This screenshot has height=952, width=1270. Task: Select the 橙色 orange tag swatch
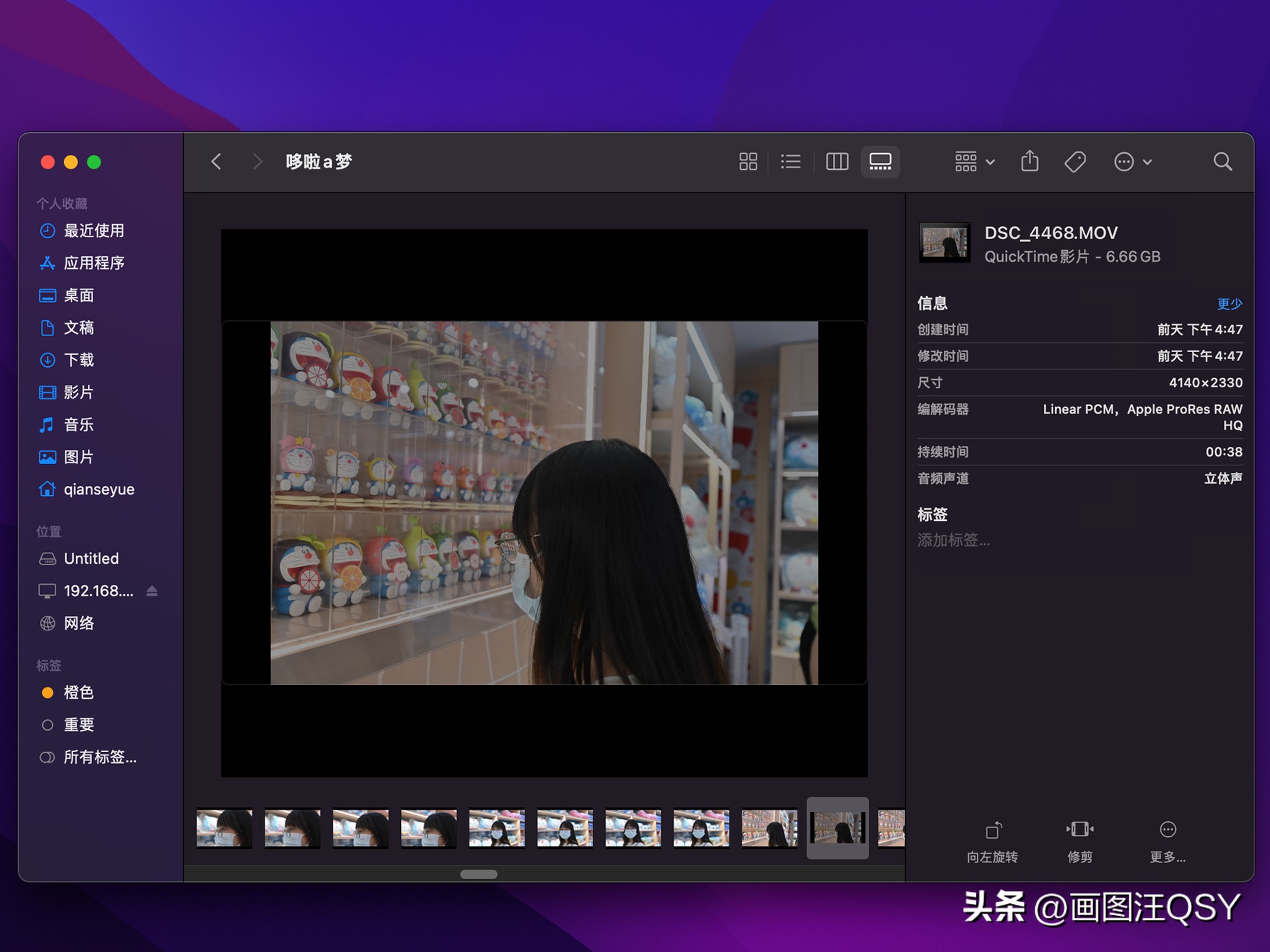tap(47, 692)
